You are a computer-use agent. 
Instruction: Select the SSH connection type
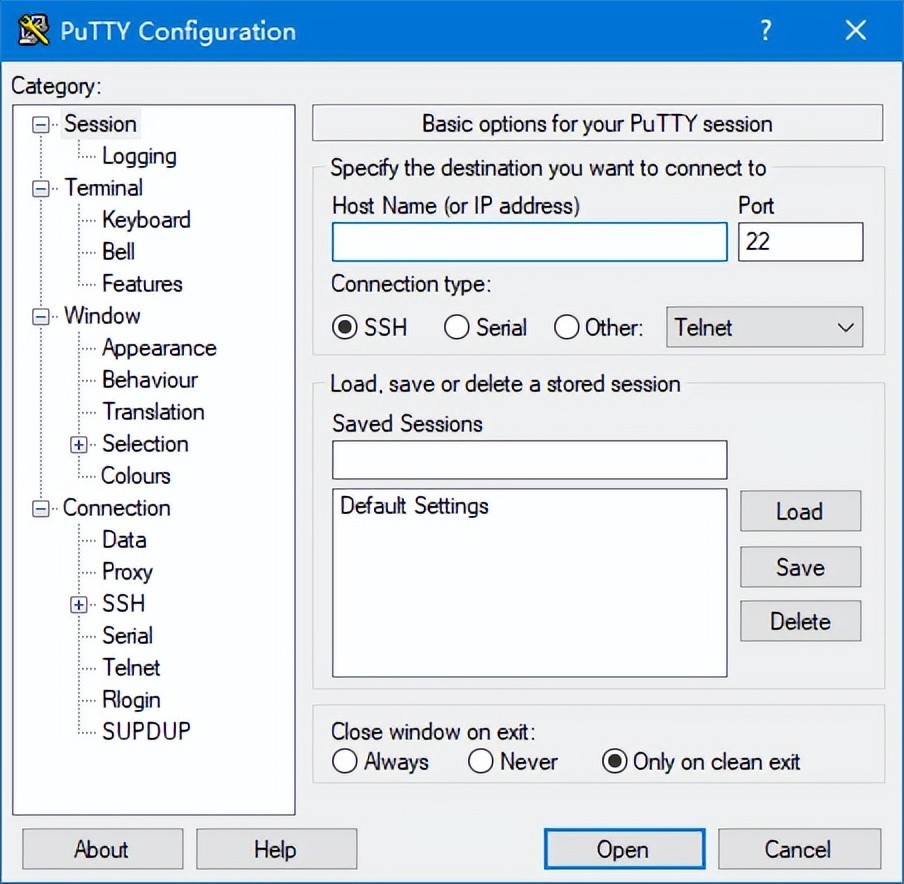click(346, 327)
